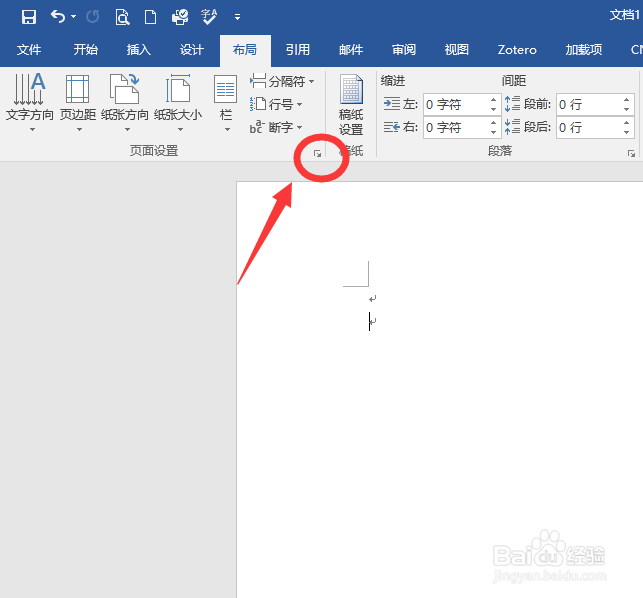This screenshot has width=643, height=598.
Task: Place cursor on second paragraph line
Action: 372,321
